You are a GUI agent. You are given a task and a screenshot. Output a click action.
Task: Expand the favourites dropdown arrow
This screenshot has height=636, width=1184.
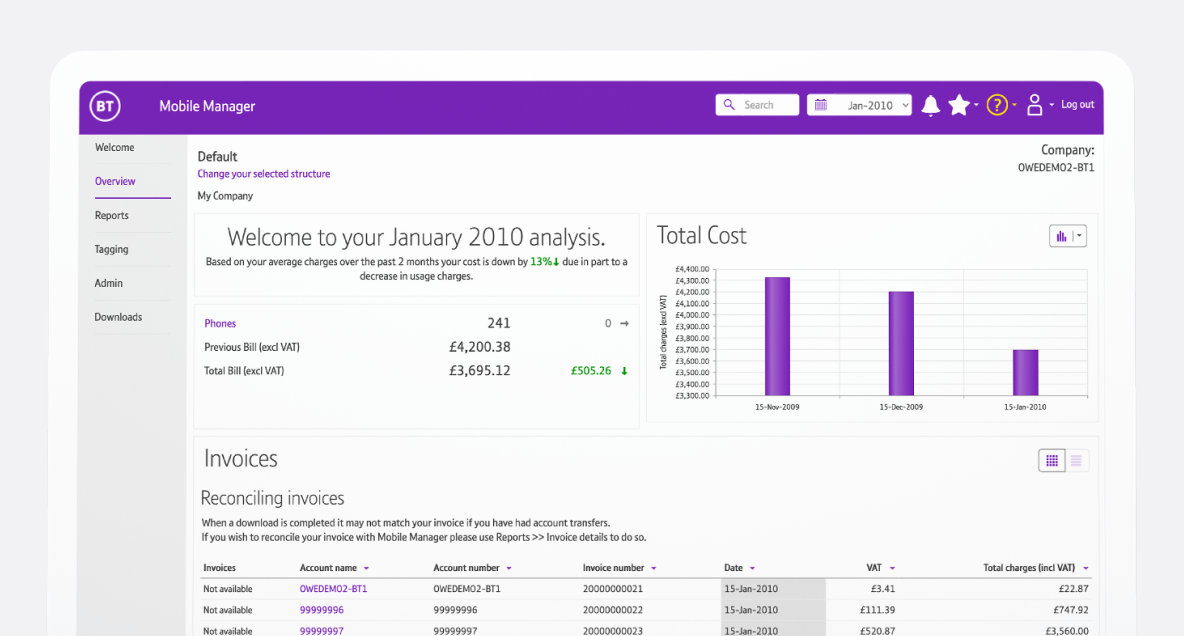976,105
